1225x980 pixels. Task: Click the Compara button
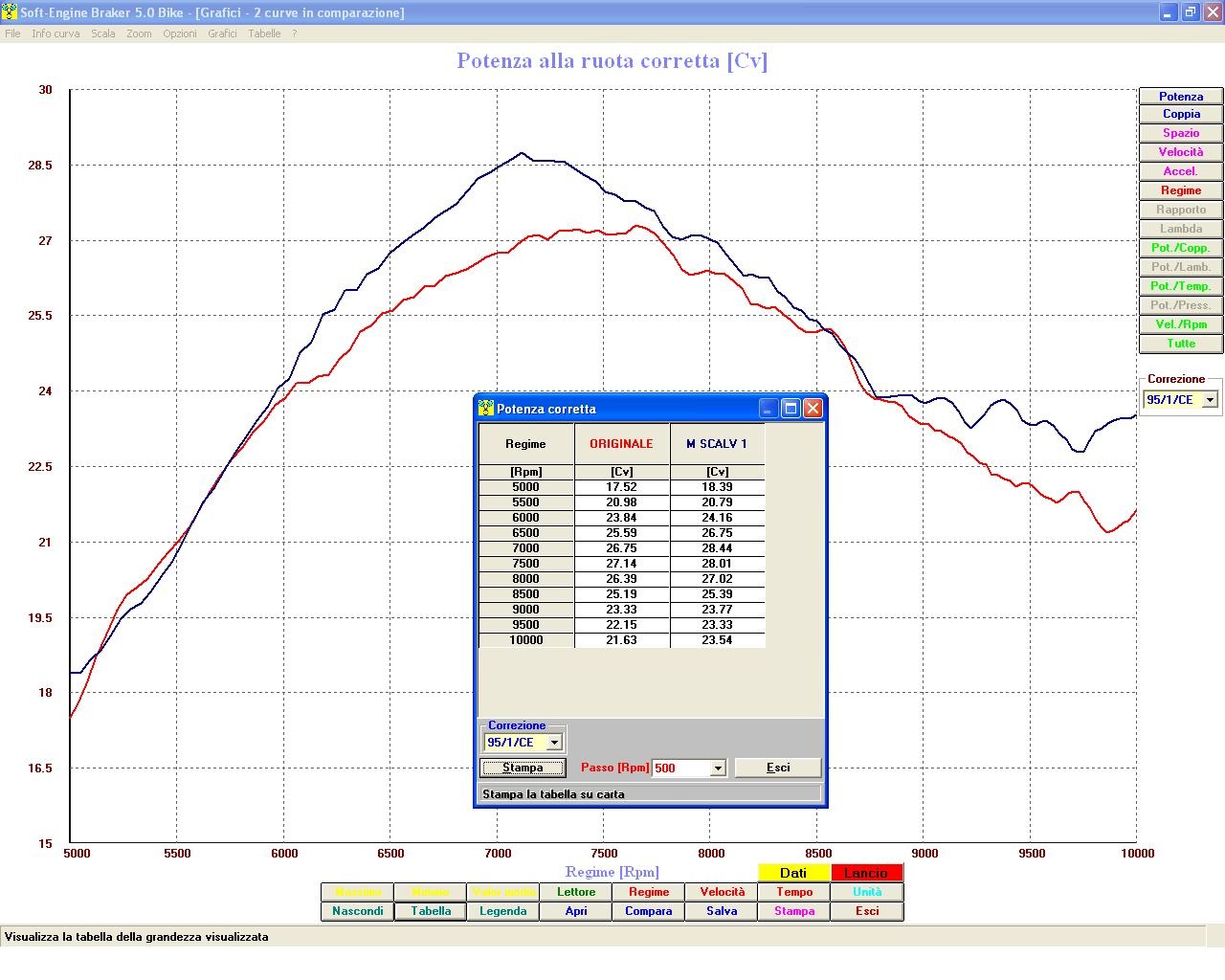tap(649, 911)
